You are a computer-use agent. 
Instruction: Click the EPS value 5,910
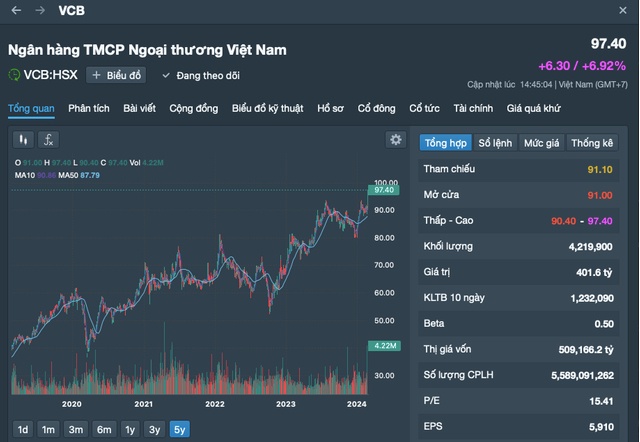(x=601, y=427)
